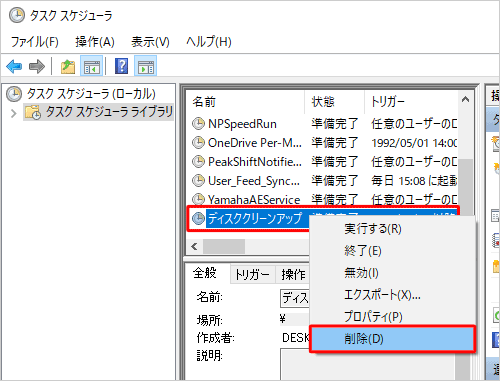The image size is (500, 381).
Task: Switch to the 操作 tab
Action: click(293, 275)
